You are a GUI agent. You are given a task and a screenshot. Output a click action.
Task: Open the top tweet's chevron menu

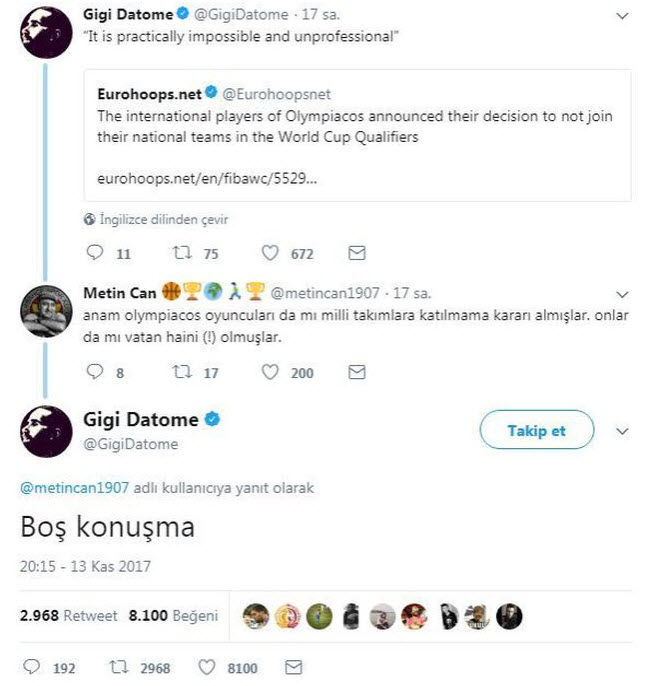pos(622,17)
